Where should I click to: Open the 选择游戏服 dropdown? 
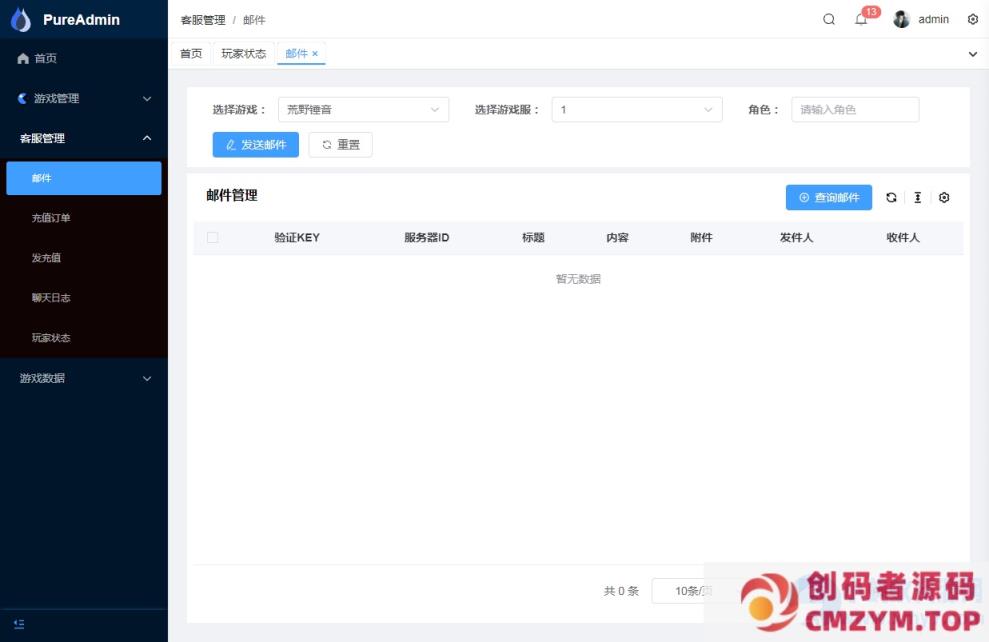[637, 110]
